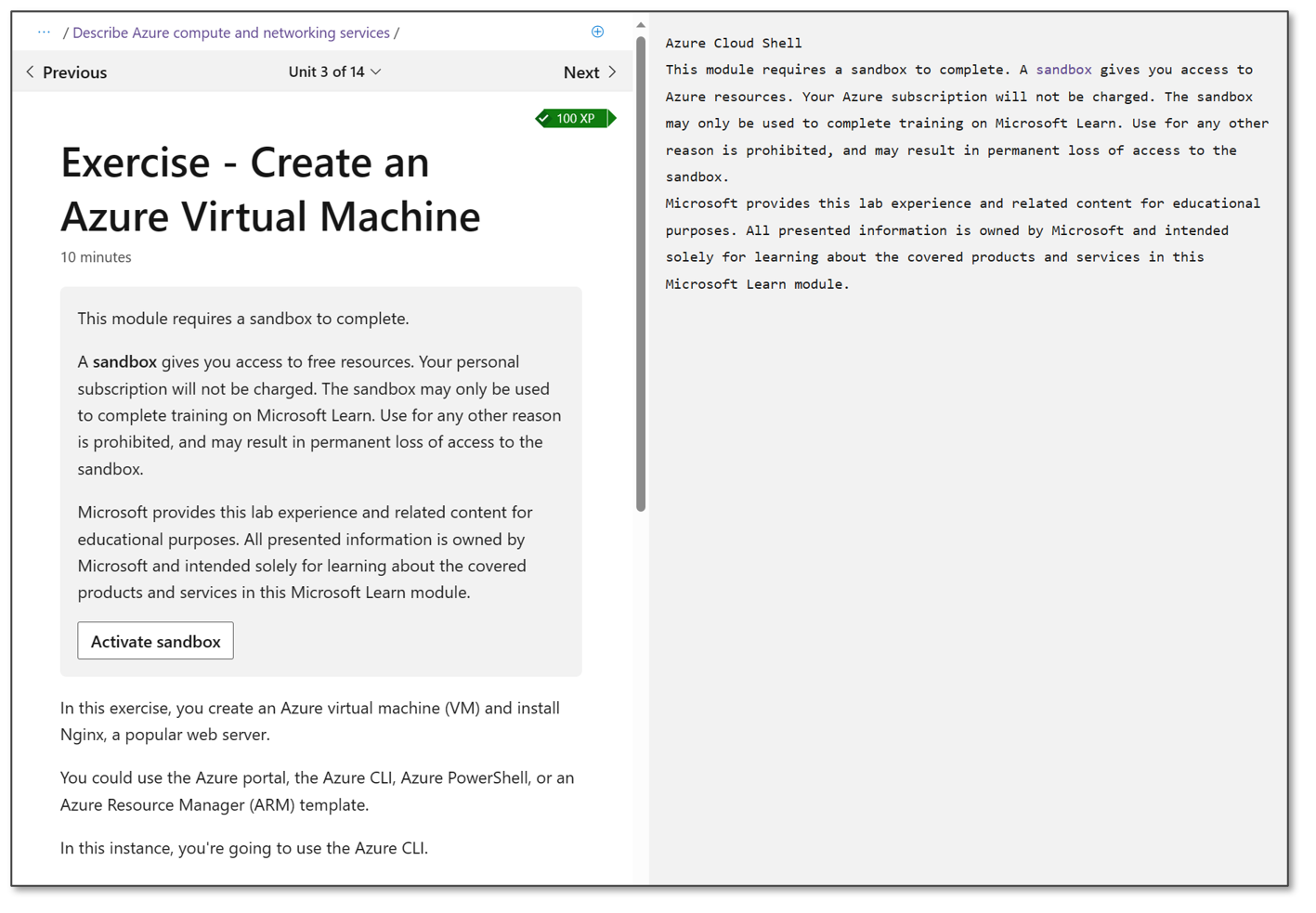Click the Azure Resource Manager (ARM) template sentence

[318, 791]
